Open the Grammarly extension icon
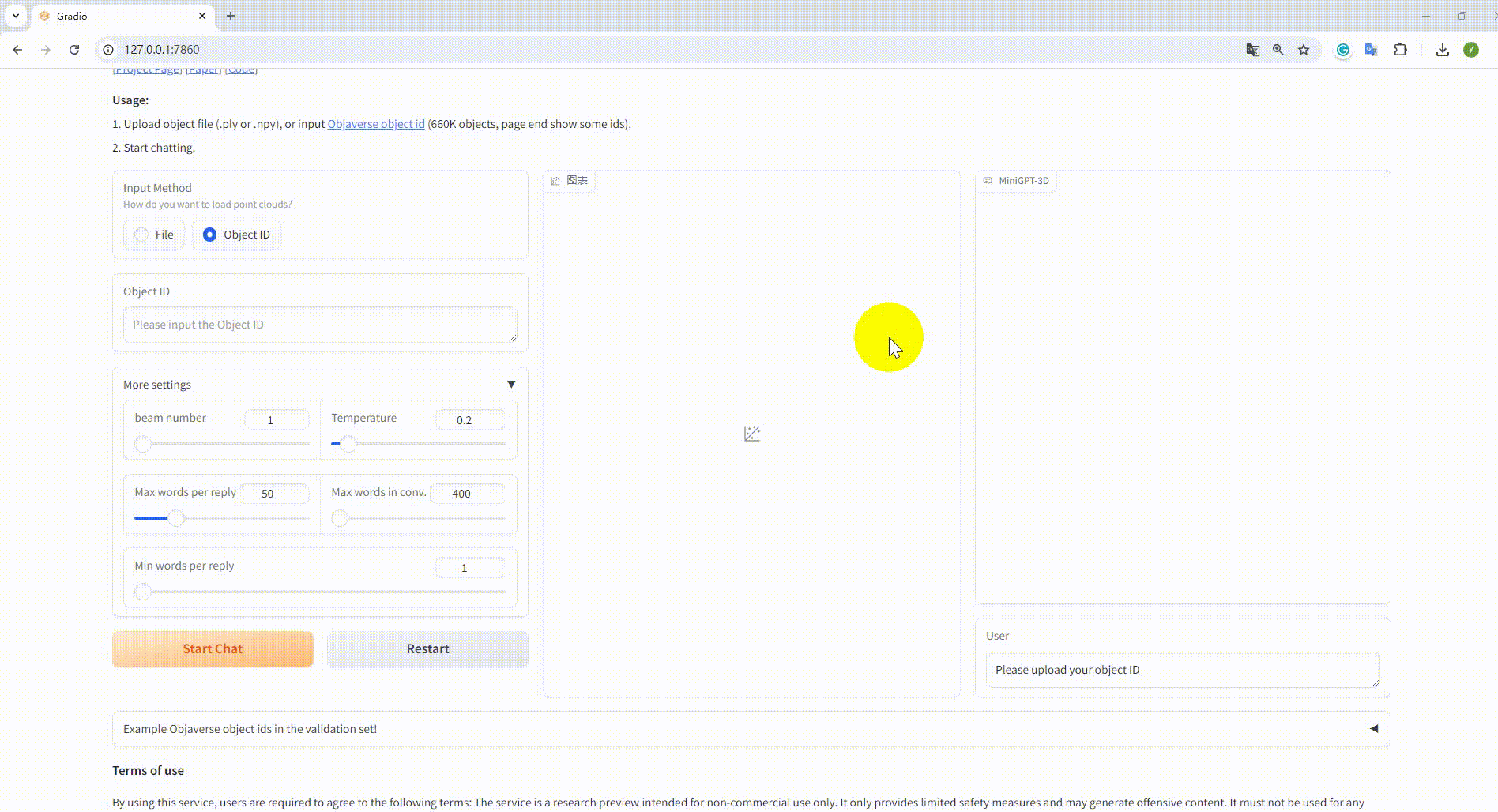This screenshot has height=812, width=1498. click(x=1343, y=50)
